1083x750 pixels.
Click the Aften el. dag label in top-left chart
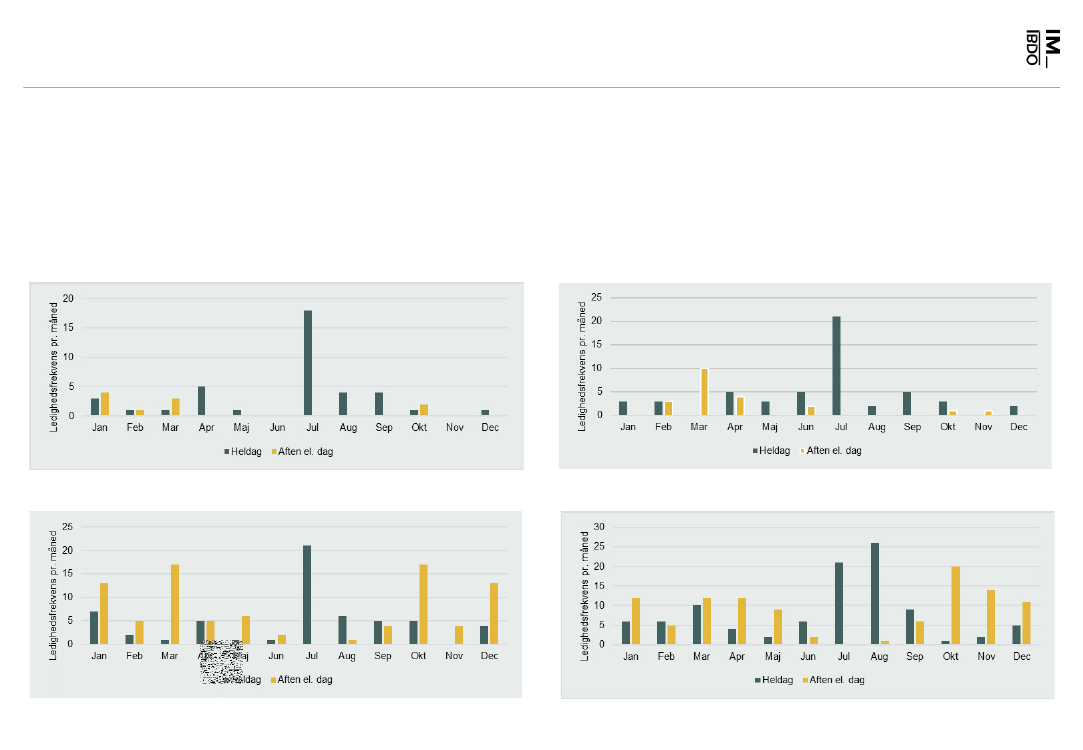305,452
